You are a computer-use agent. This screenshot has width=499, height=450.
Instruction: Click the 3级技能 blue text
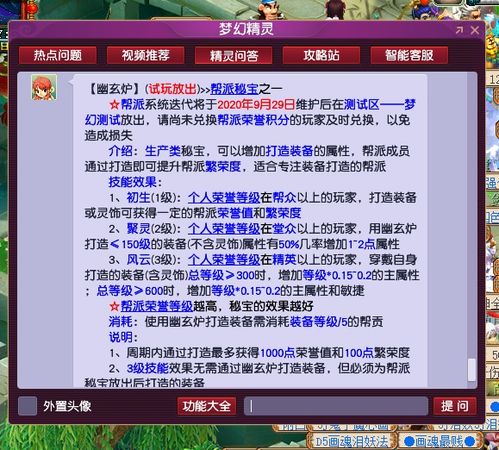(147, 368)
